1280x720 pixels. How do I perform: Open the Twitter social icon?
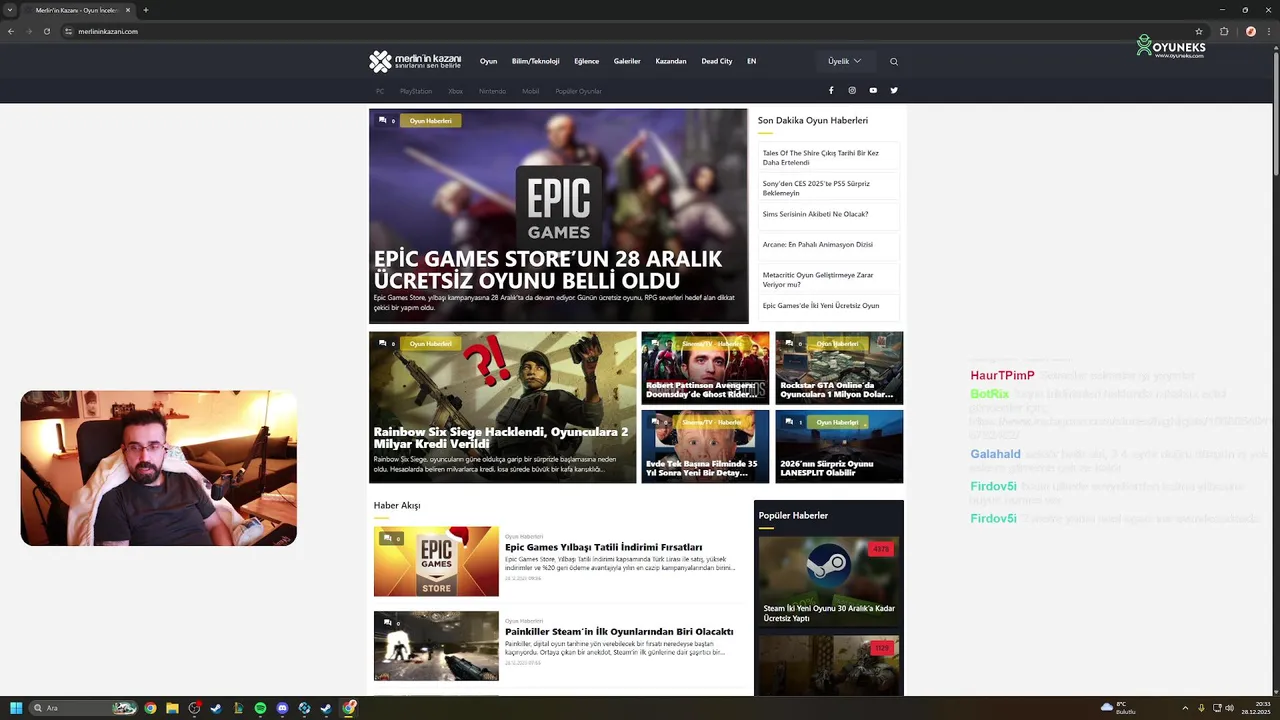click(894, 90)
